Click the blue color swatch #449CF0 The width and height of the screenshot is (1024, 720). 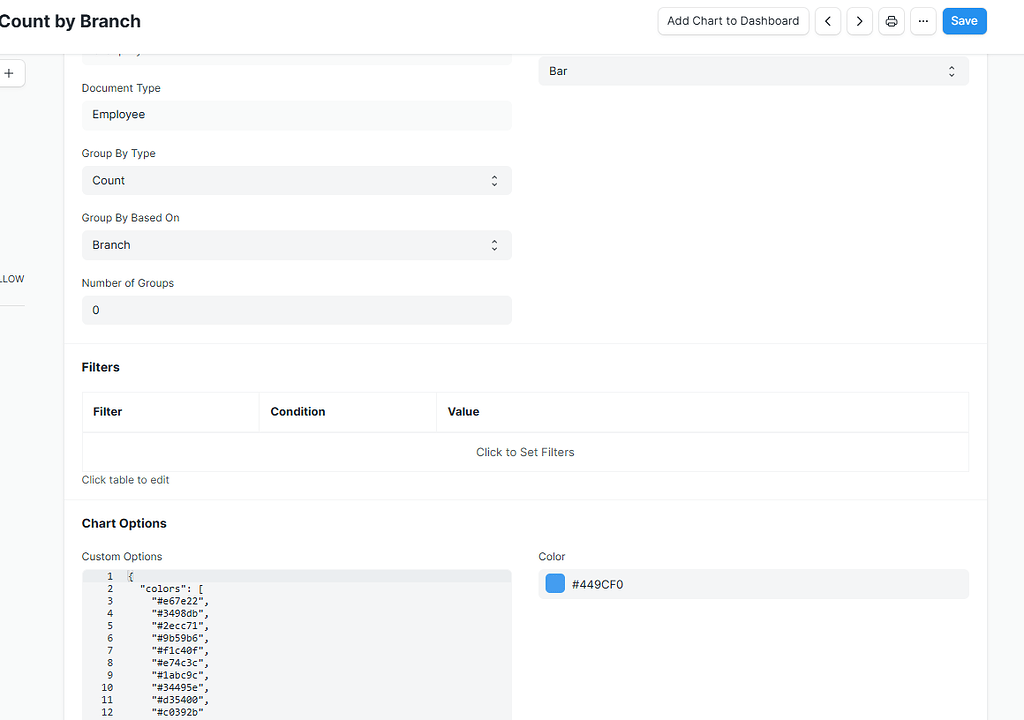click(555, 584)
